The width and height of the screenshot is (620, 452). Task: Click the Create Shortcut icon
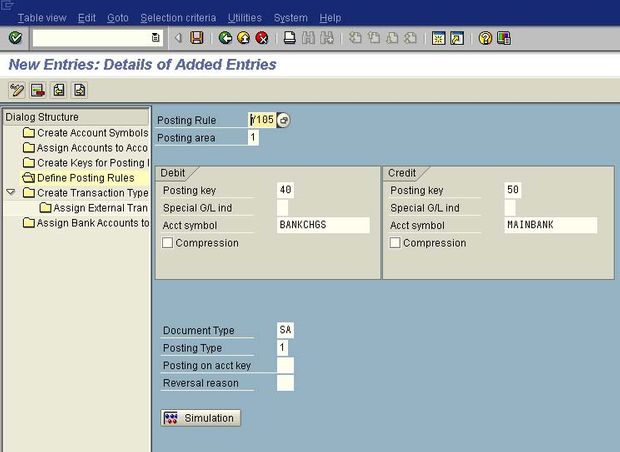[457, 38]
